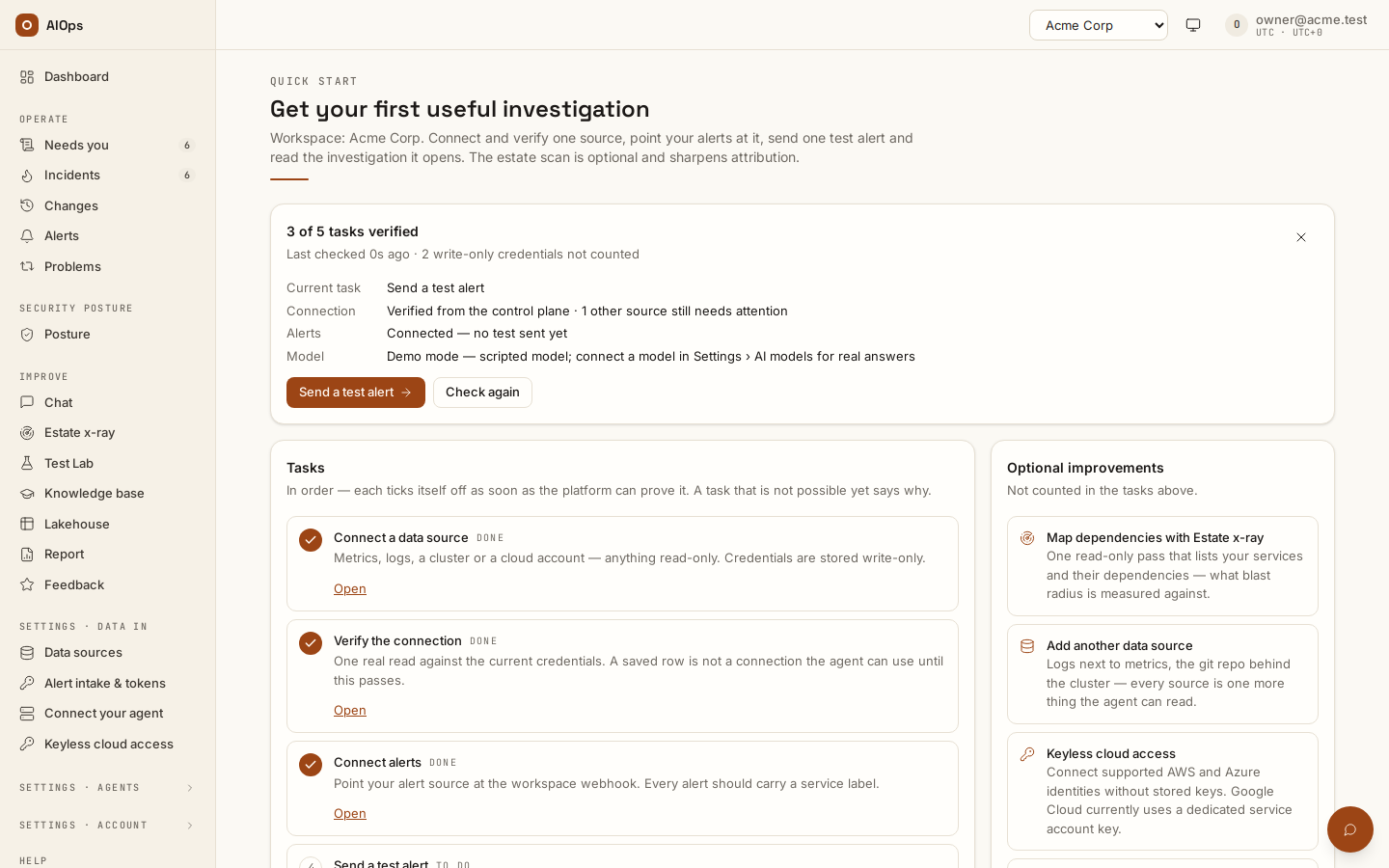Click the Lakehouse table icon

(x=27, y=524)
